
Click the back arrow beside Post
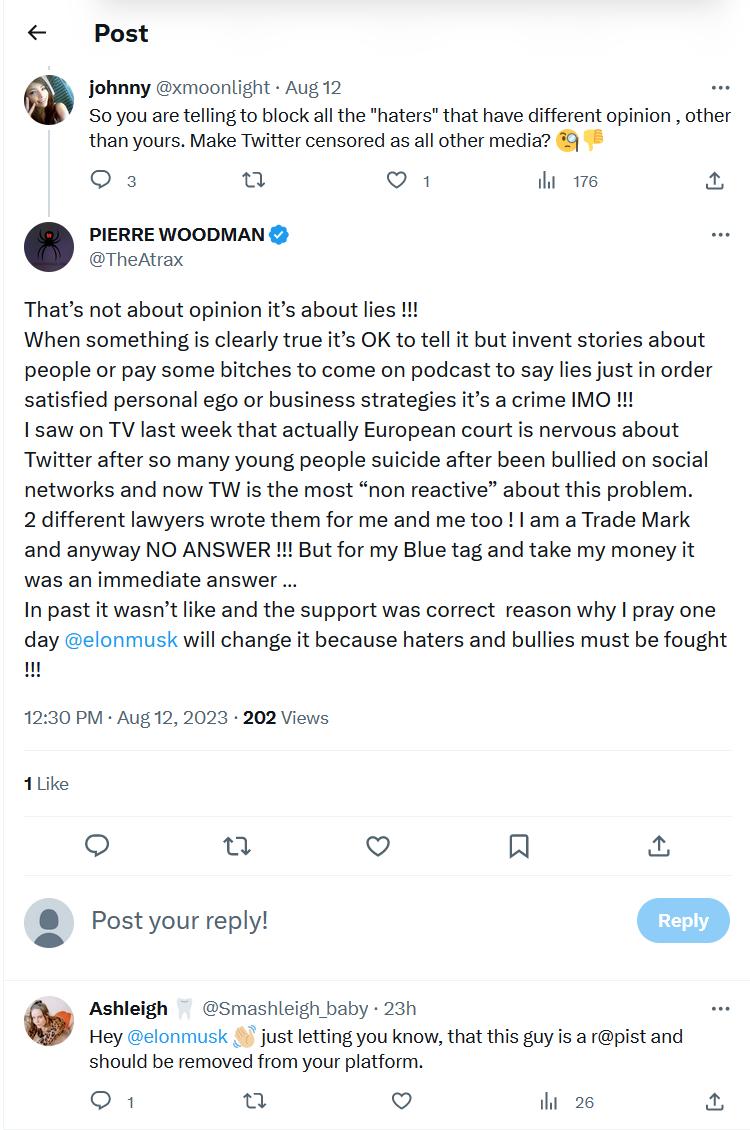37,33
